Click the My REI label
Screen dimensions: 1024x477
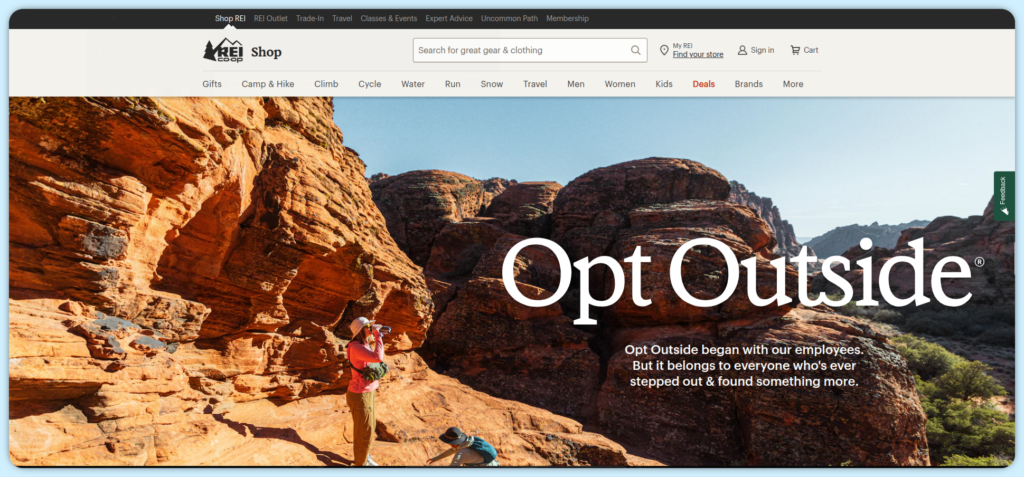click(x=682, y=46)
